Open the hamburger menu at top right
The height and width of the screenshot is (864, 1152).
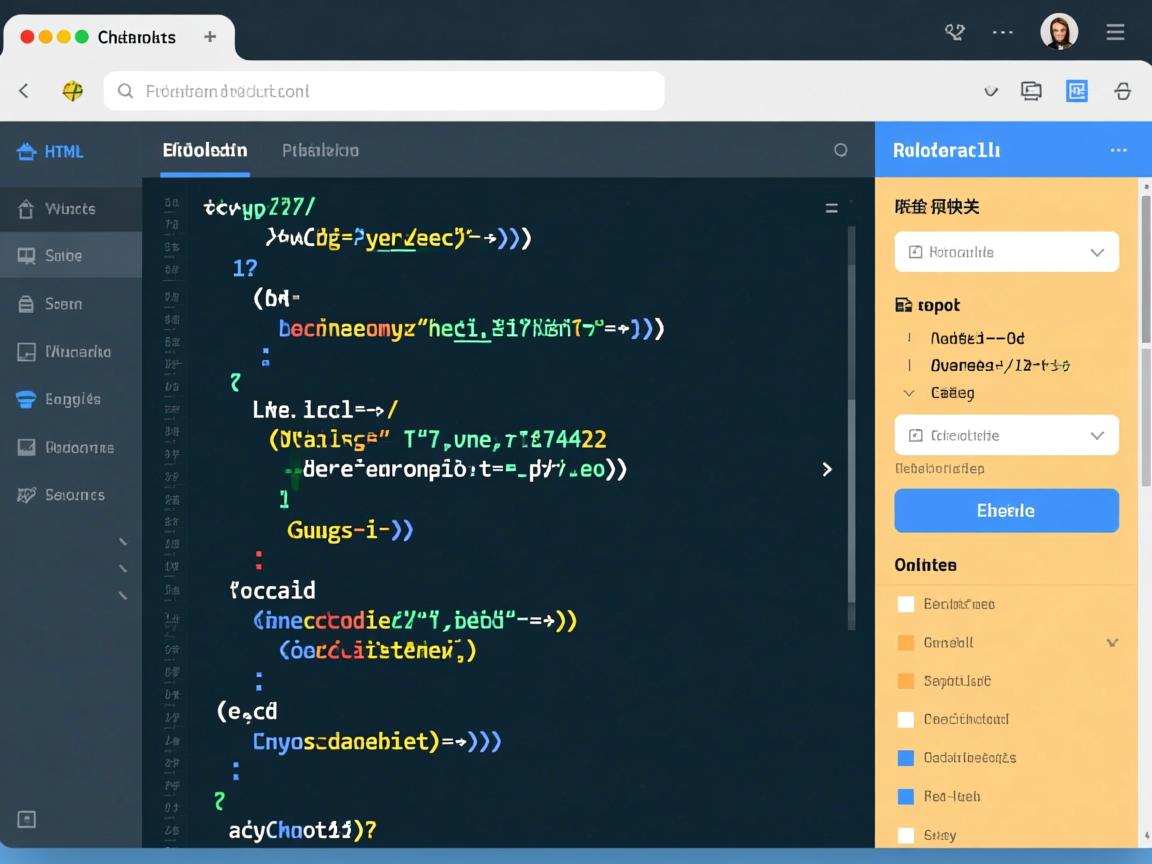pyautogui.click(x=1115, y=33)
